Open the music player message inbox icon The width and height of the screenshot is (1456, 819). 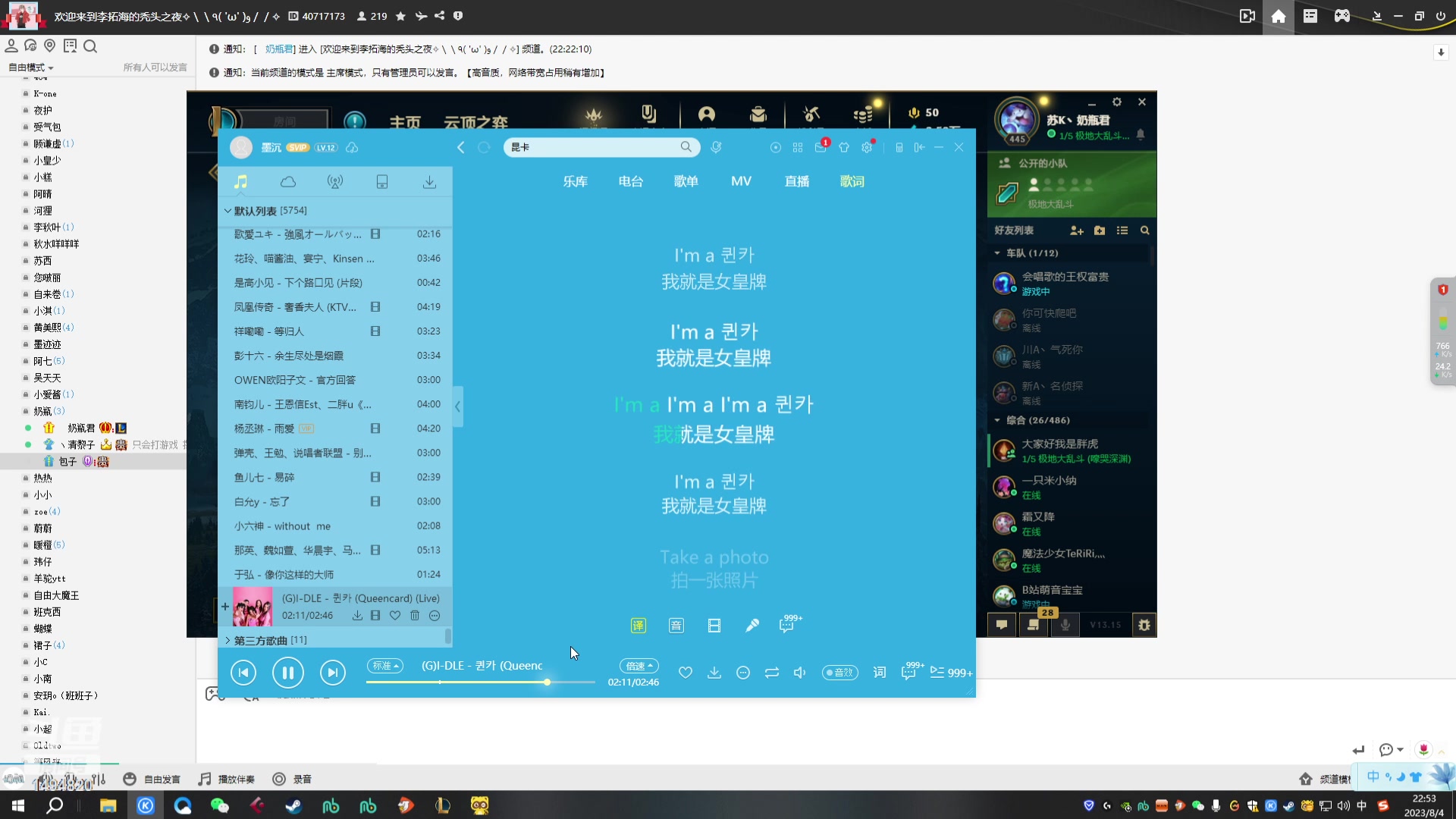821,147
